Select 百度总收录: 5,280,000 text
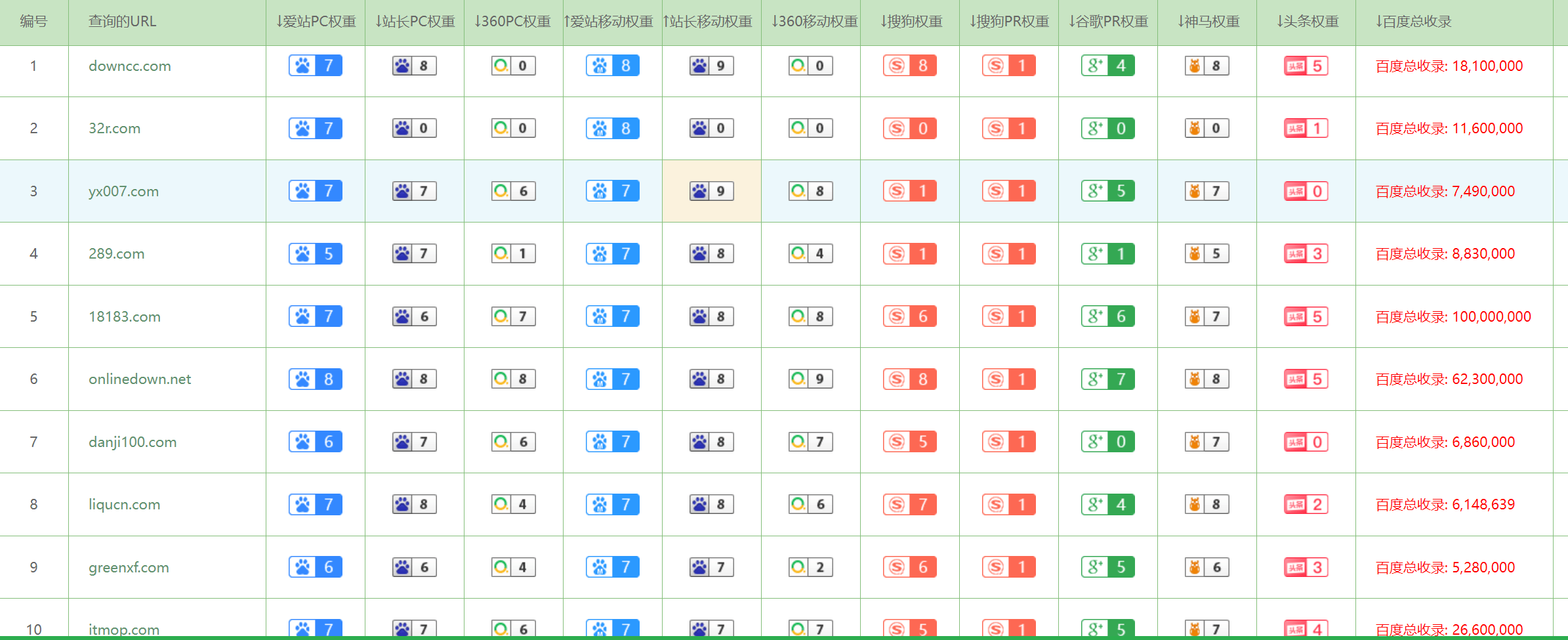Viewport: 1568px width, 640px height. (1445, 567)
